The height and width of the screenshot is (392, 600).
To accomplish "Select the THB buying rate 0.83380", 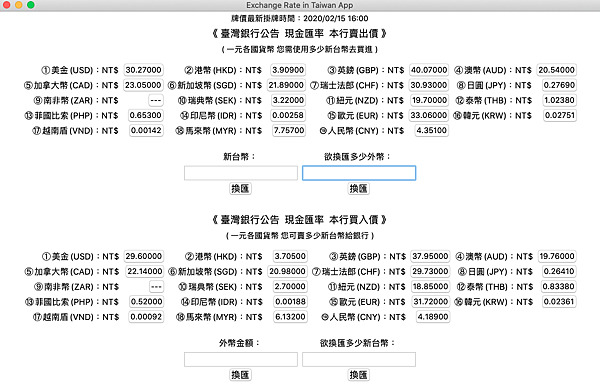I will click(x=559, y=286).
